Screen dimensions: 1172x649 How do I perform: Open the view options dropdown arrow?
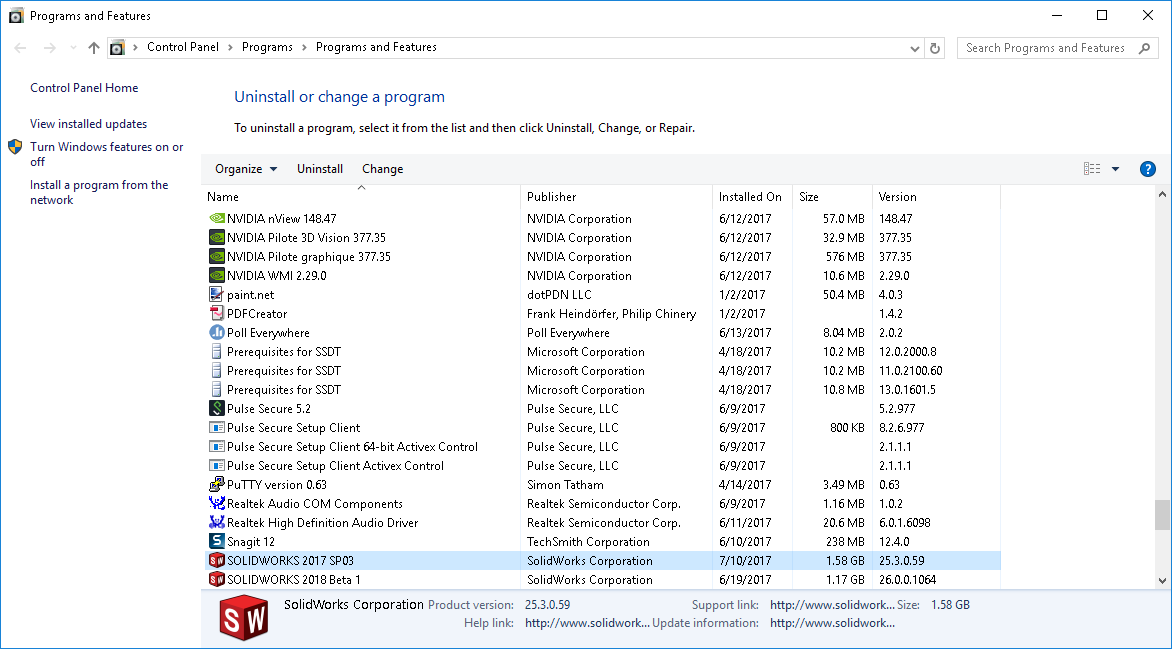1115,169
